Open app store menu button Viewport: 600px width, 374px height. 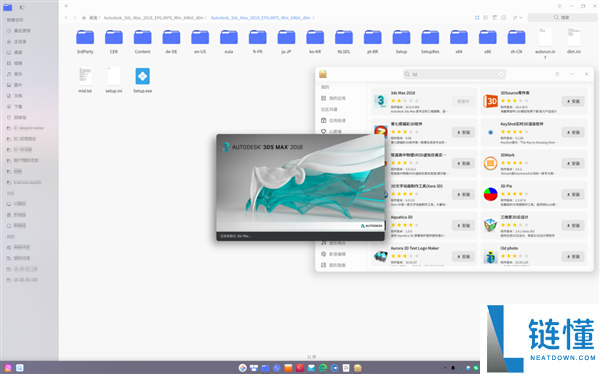(557, 74)
